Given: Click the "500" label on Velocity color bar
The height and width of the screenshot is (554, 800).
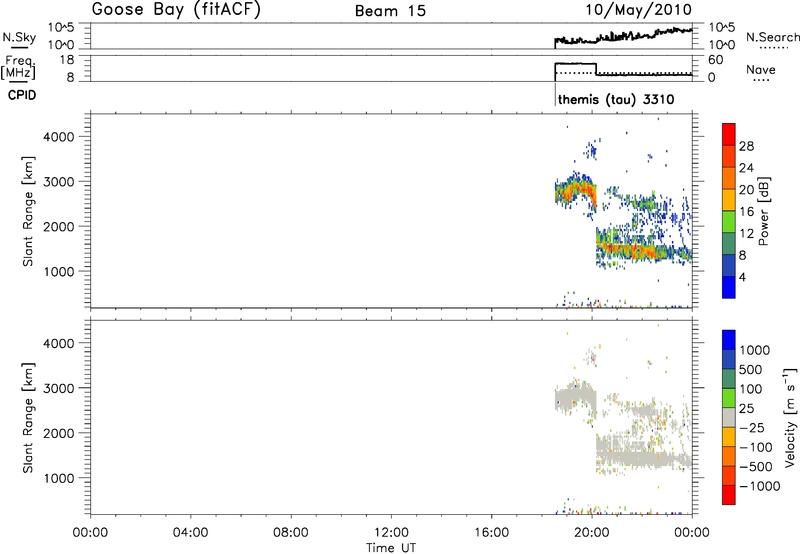Looking at the screenshot, I should [x=751, y=370].
